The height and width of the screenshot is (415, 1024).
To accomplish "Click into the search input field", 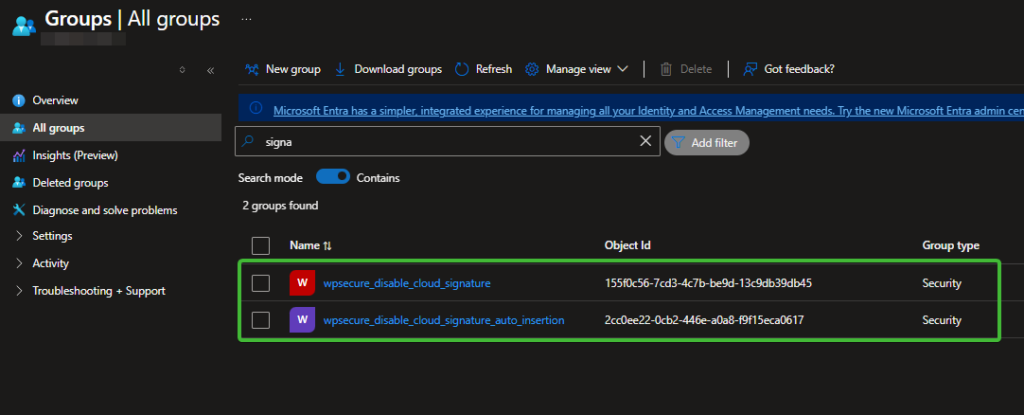I will (445, 142).
